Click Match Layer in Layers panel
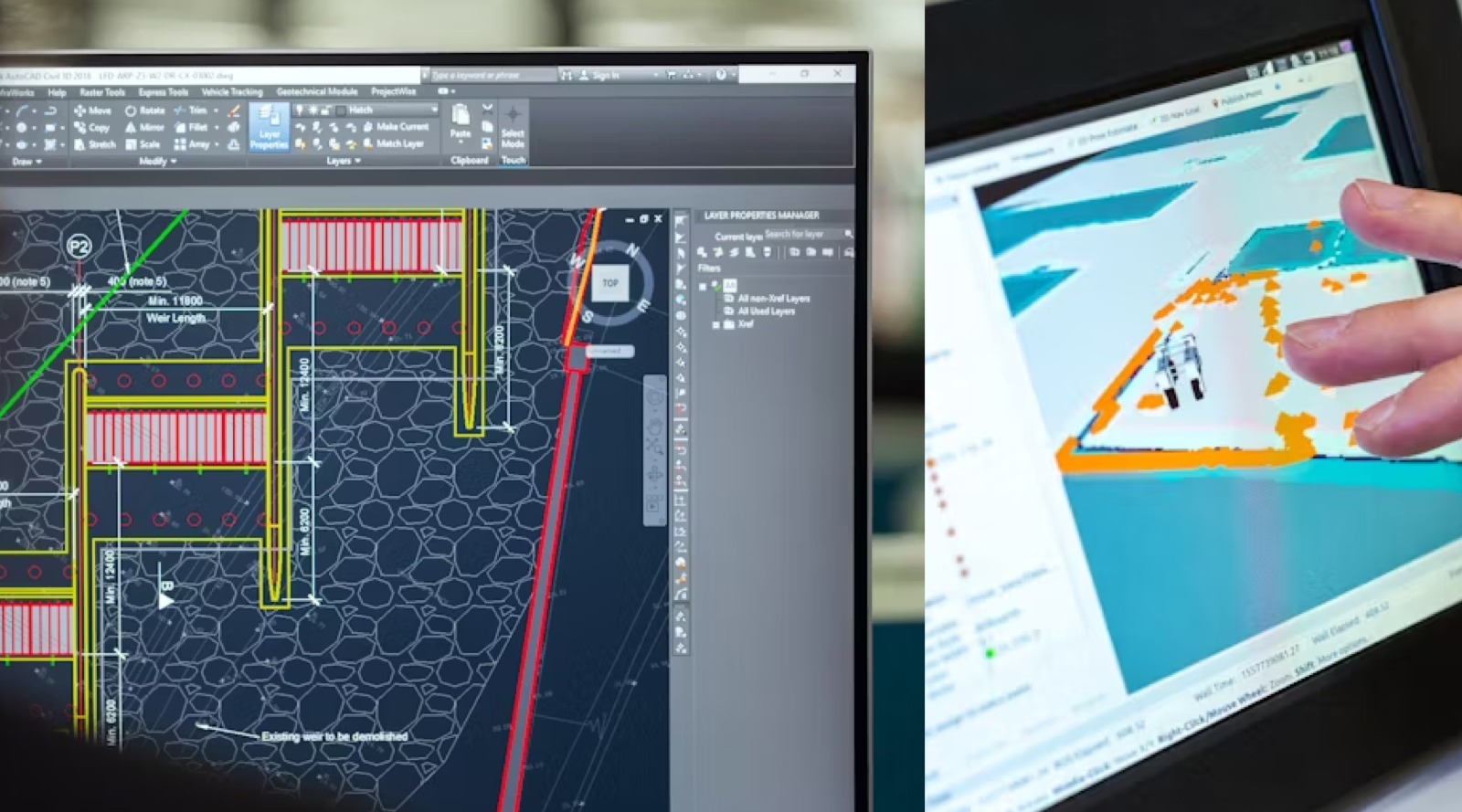 (393, 143)
